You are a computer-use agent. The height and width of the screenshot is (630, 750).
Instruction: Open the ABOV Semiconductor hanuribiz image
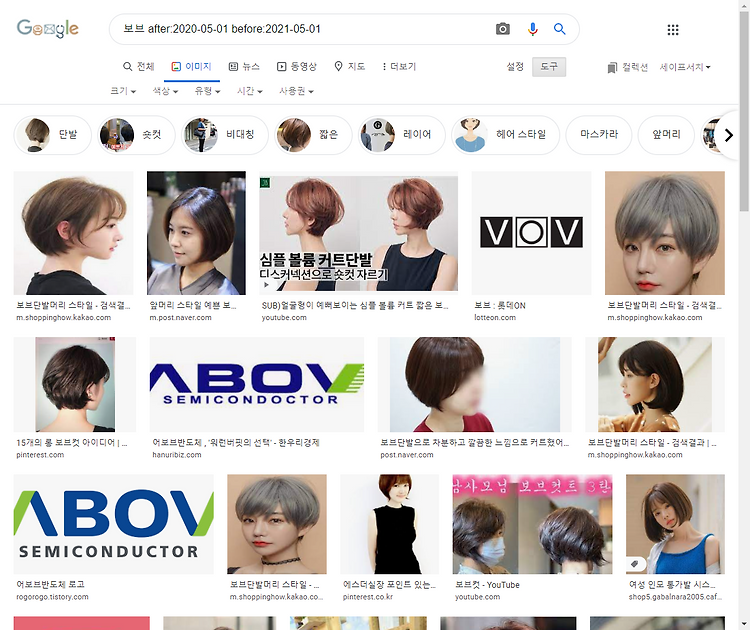[x=257, y=385]
